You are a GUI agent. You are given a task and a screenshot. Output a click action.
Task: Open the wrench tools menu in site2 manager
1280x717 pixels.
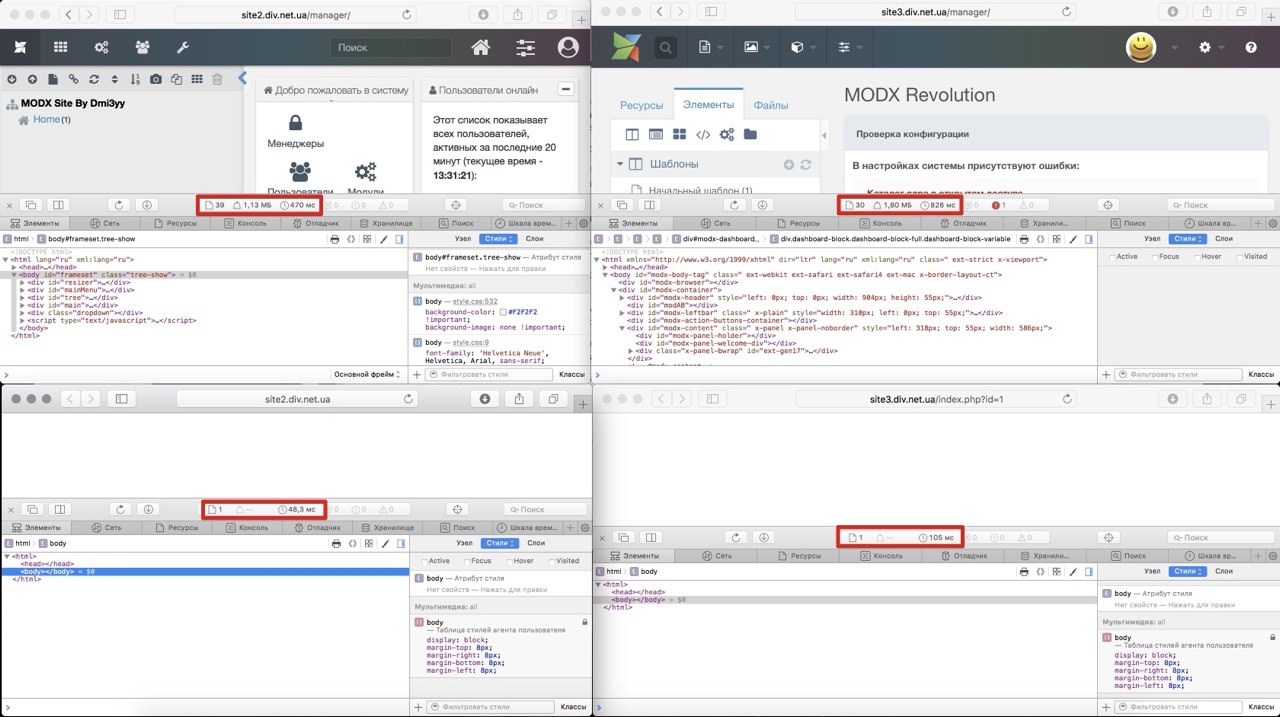pyautogui.click(x=182, y=47)
